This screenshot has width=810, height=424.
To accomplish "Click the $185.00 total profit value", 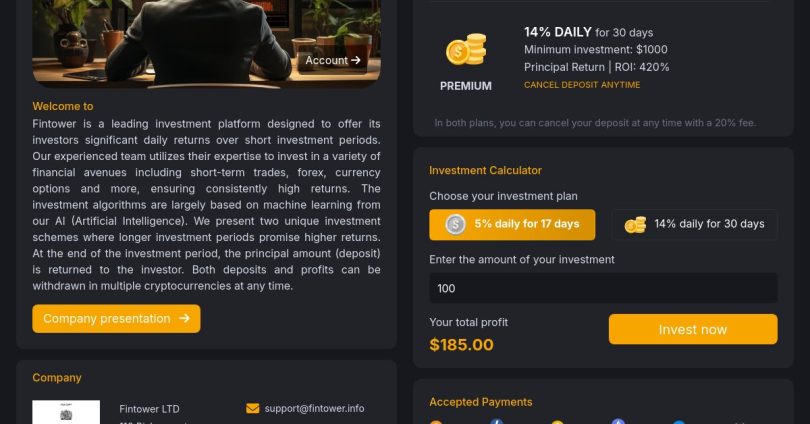I will 461,345.
